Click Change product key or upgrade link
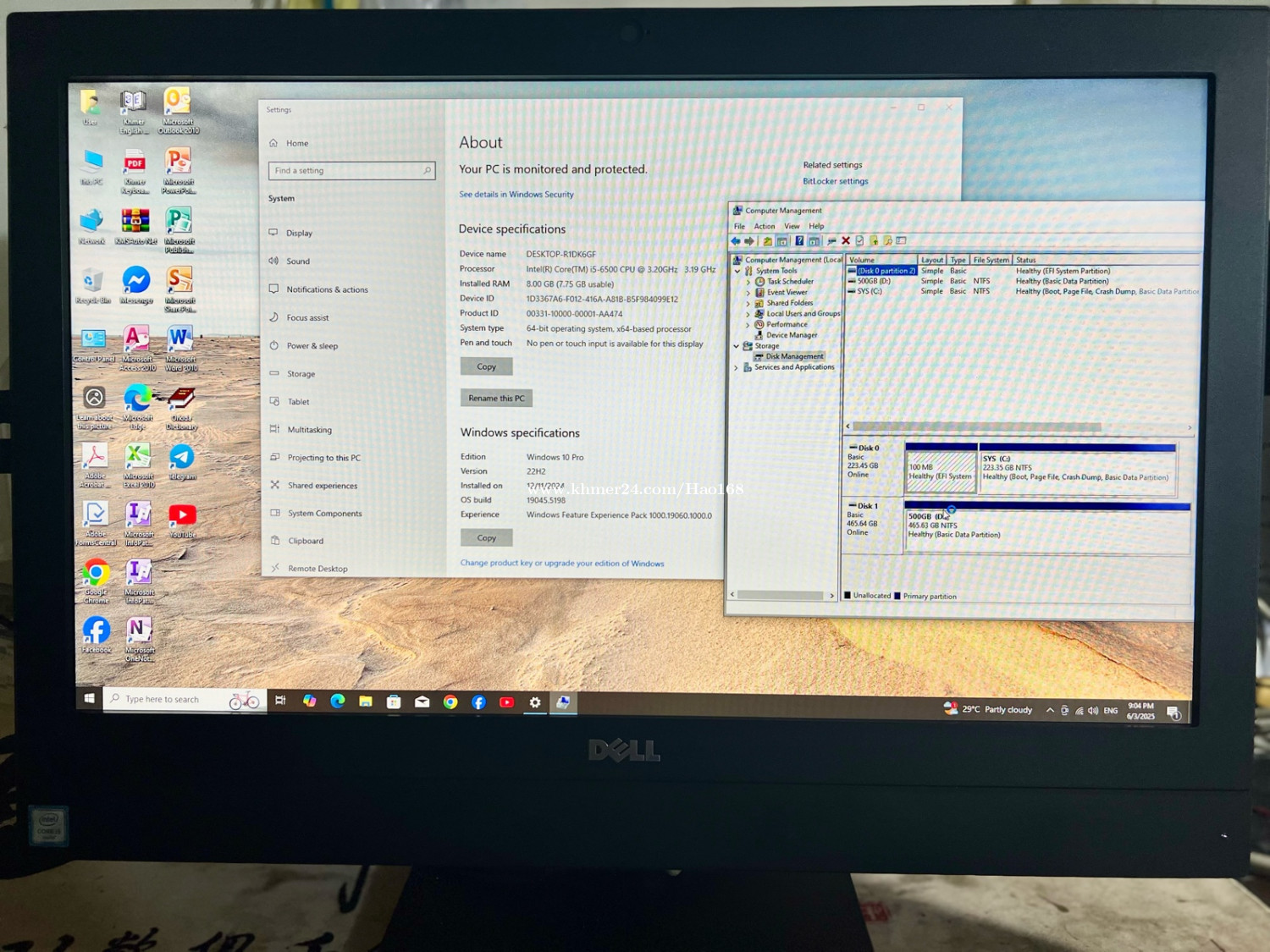The height and width of the screenshot is (952, 1270). click(x=562, y=564)
